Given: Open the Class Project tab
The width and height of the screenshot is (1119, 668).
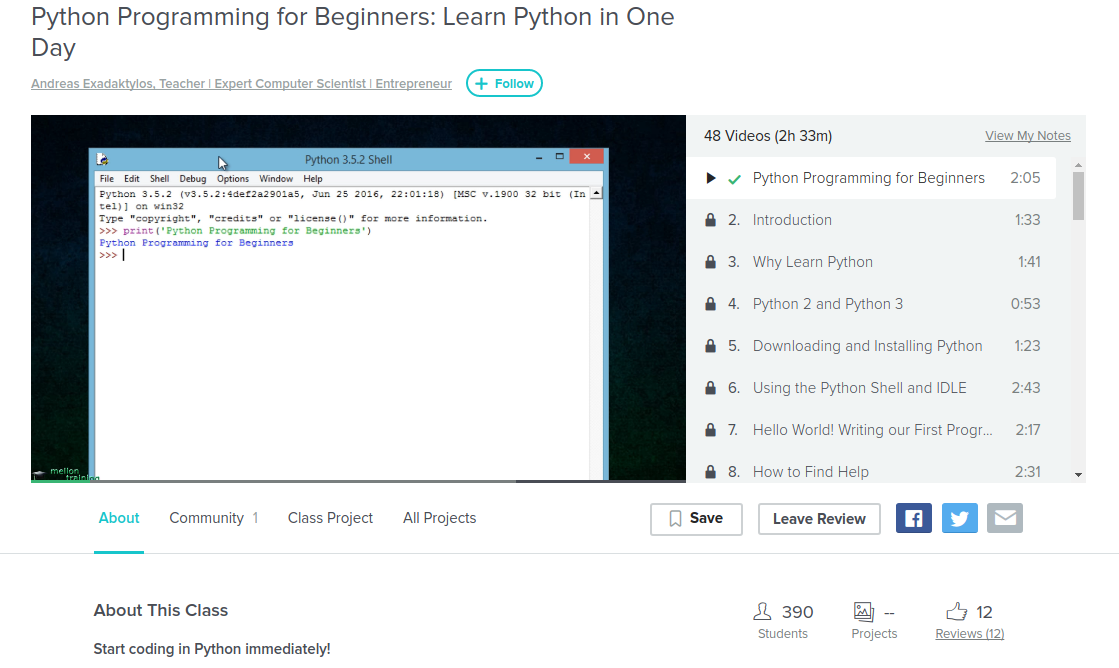Looking at the screenshot, I should click(330, 518).
